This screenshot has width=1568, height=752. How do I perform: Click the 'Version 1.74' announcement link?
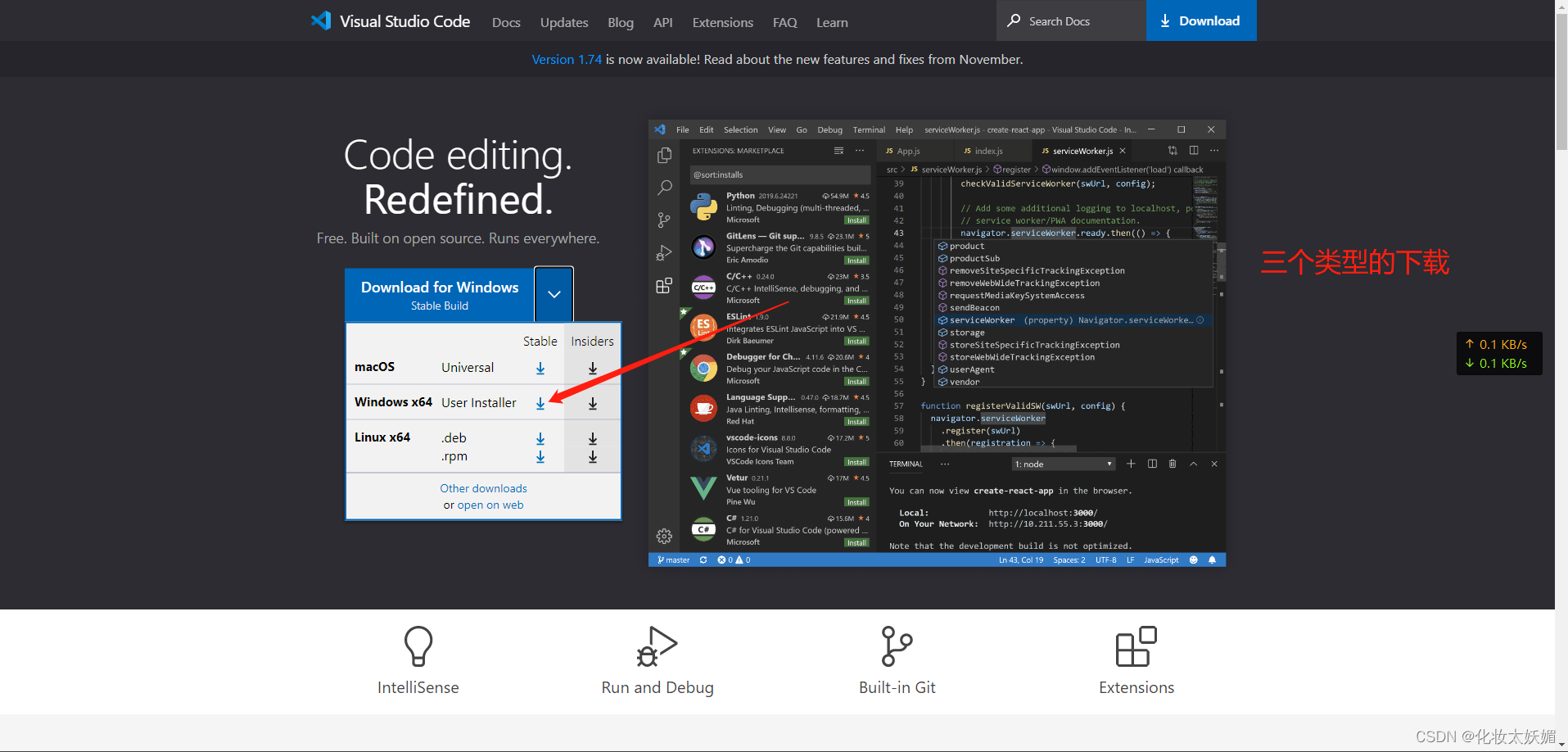(x=566, y=59)
